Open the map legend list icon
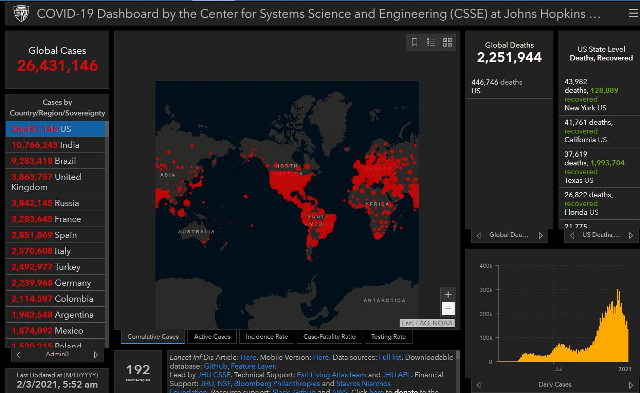This screenshot has width=640, height=393. (431, 42)
